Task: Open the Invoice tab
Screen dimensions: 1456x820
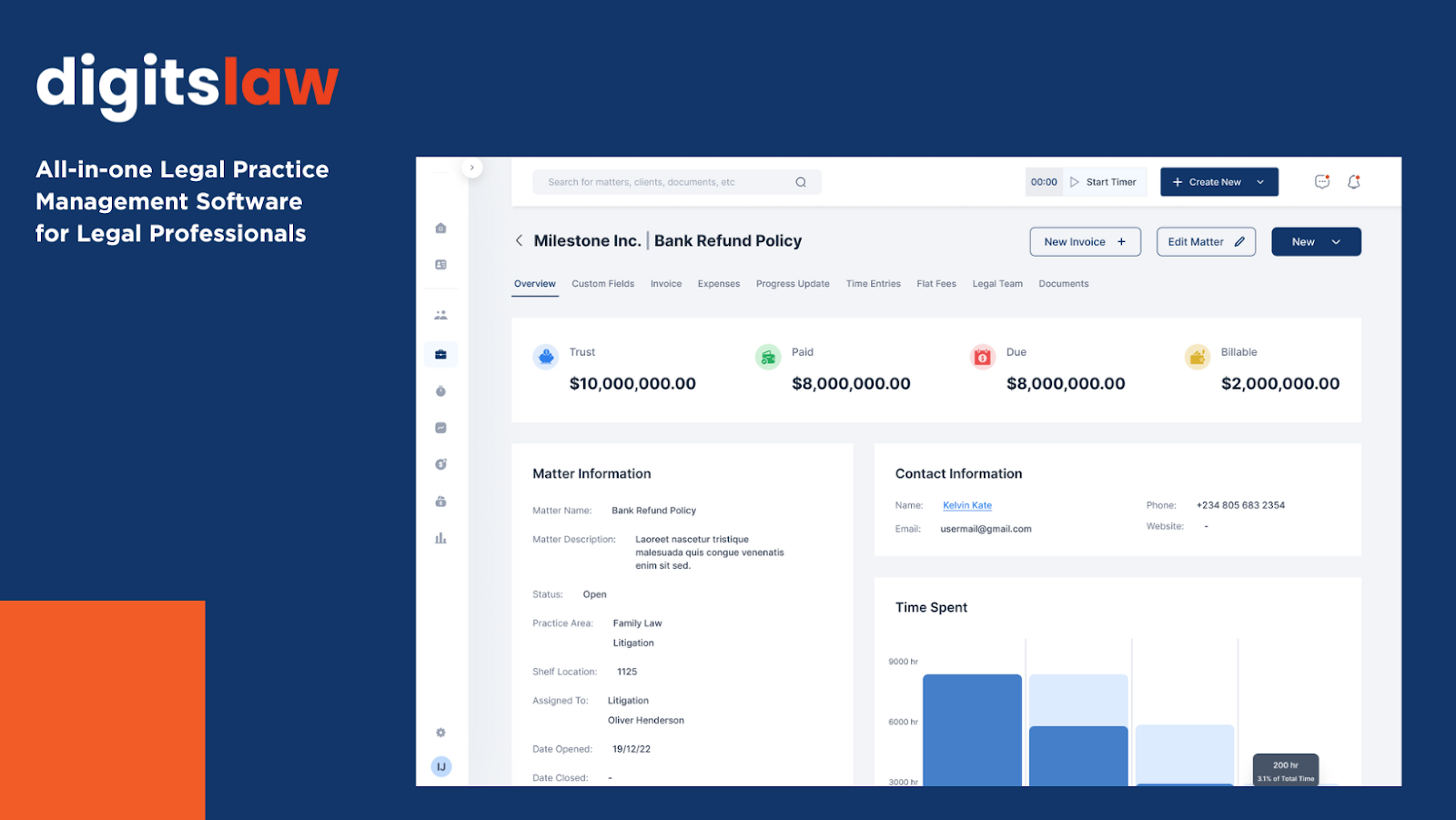Action: (x=666, y=284)
